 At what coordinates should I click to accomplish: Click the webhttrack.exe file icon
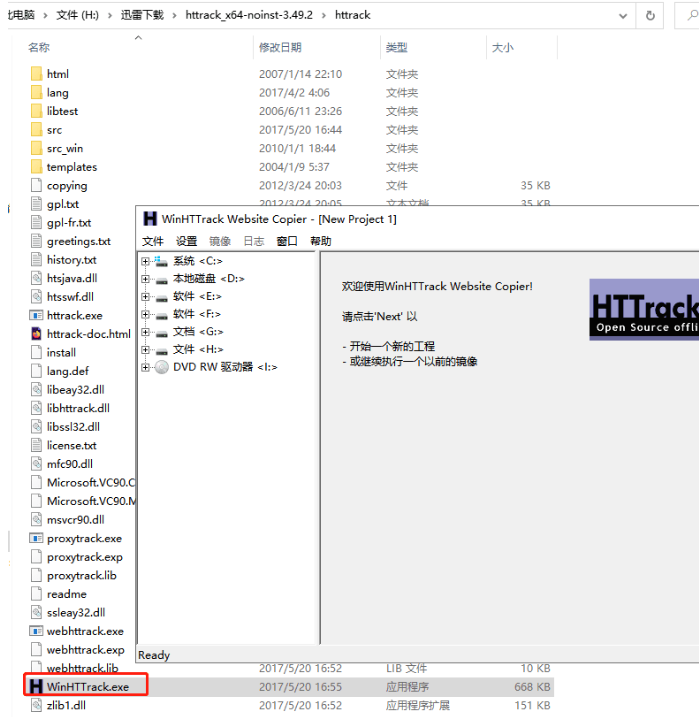coord(36,632)
